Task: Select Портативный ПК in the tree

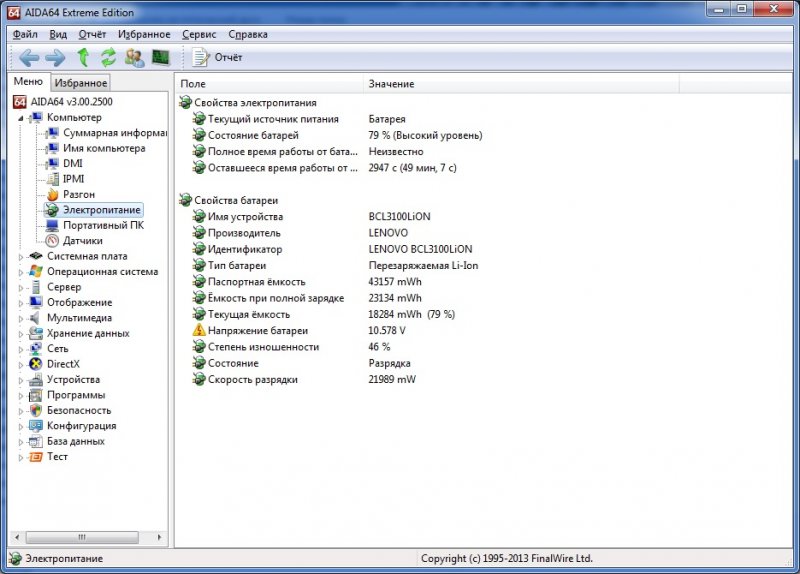Action: (x=103, y=225)
